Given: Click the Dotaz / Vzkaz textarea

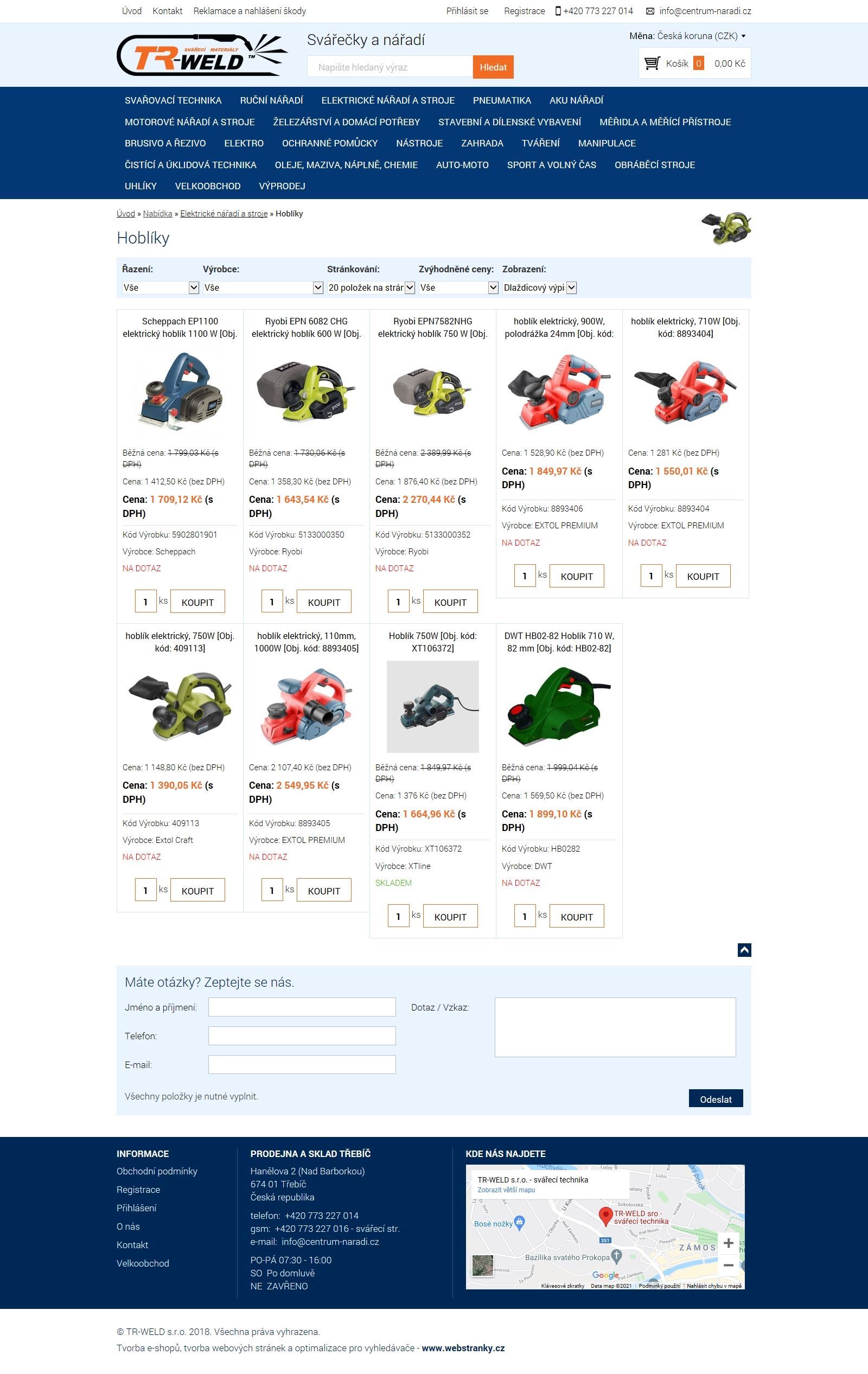Looking at the screenshot, I should coord(615,1027).
